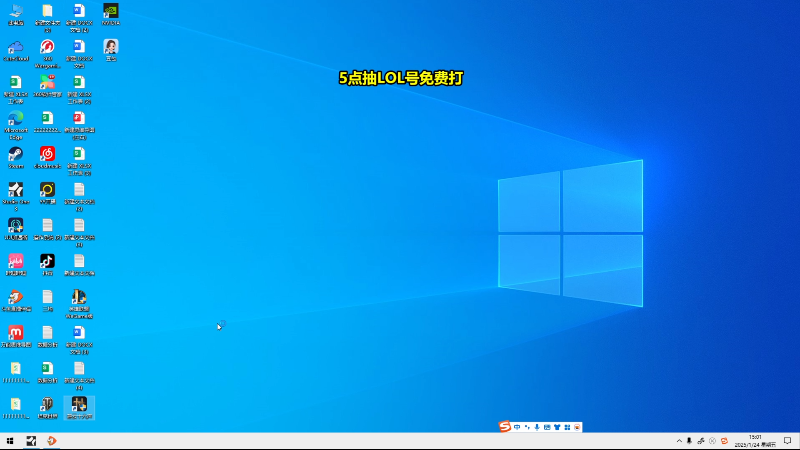
Task: Open the taskbar clock showing 15:01
Action: (x=755, y=441)
